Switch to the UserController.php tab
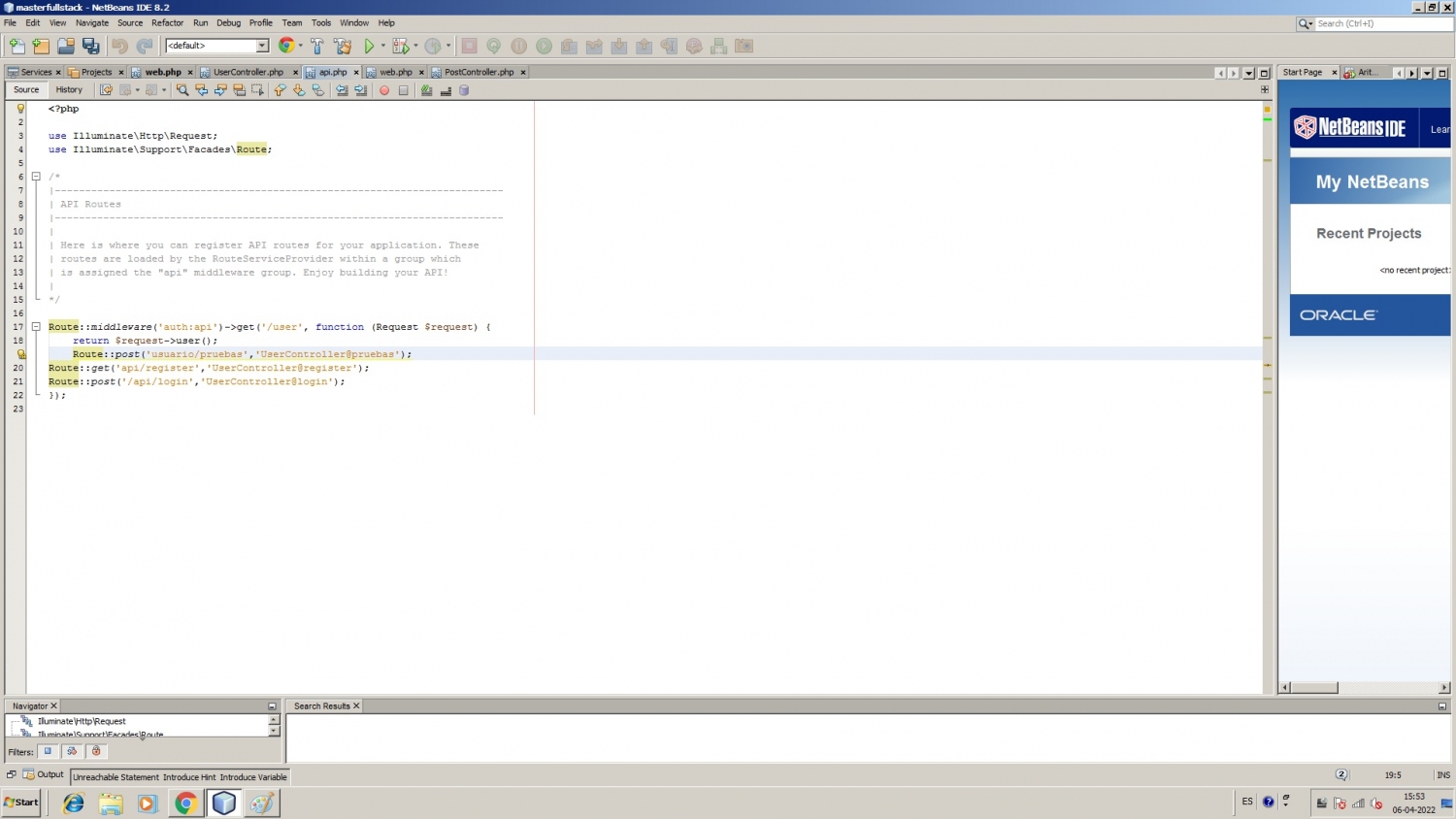The height and width of the screenshot is (819, 1456). pos(248,72)
